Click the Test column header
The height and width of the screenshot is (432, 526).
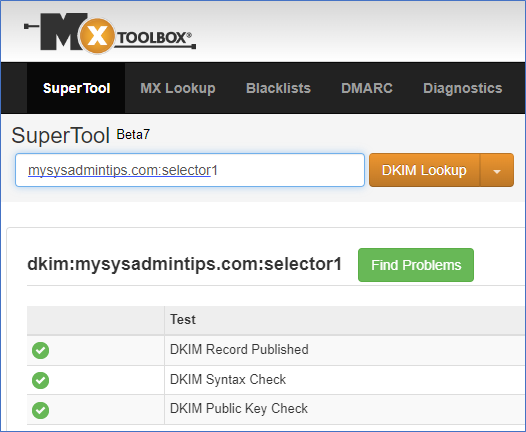pos(183,319)
